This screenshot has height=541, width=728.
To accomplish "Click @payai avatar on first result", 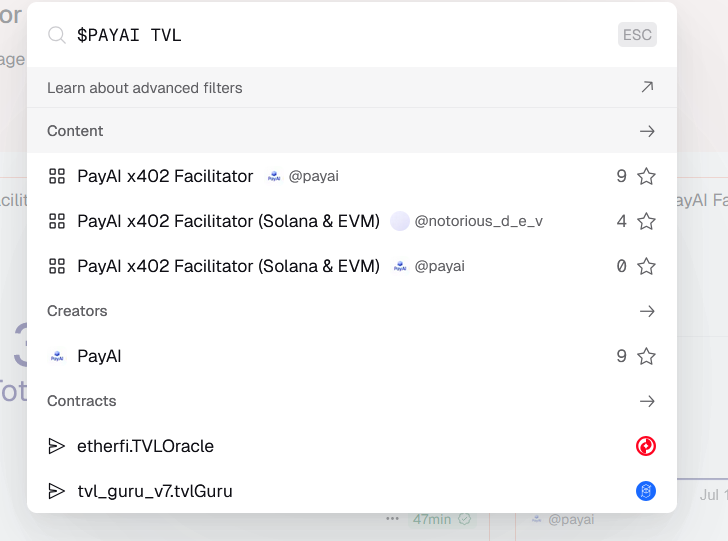I will pos(274,176).
